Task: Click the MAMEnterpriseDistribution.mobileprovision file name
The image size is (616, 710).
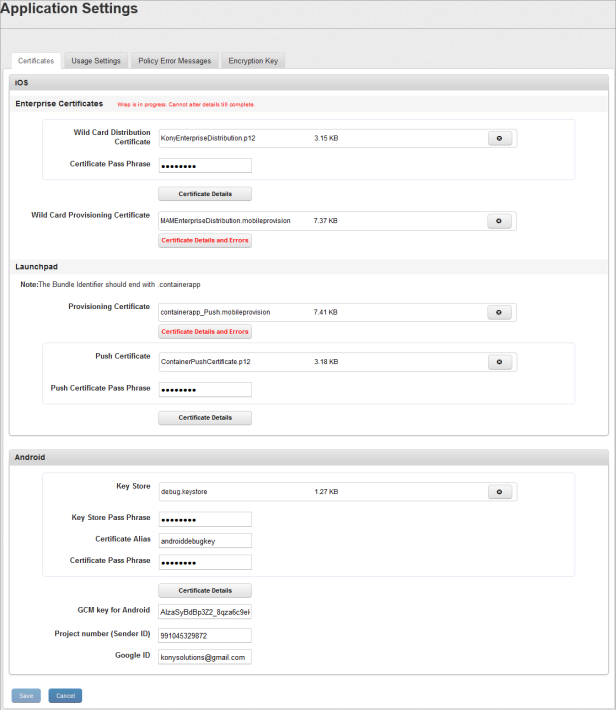Action: coord(225,221)
